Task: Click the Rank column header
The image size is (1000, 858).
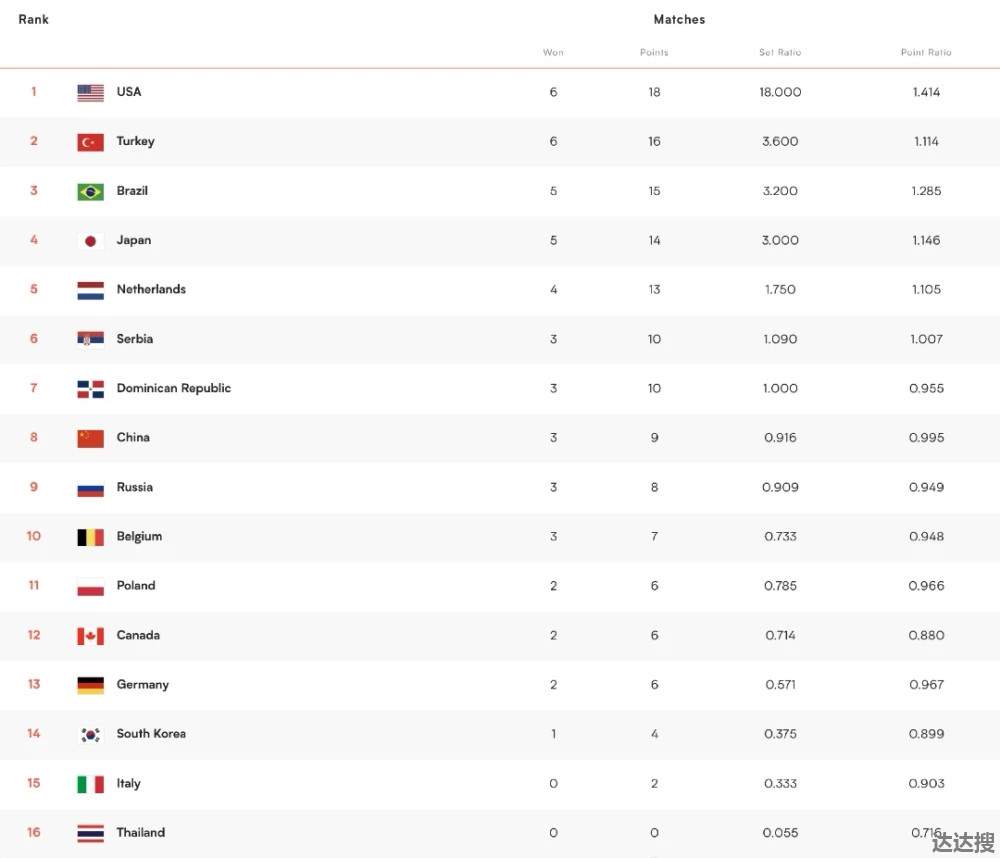Action: 33,19
